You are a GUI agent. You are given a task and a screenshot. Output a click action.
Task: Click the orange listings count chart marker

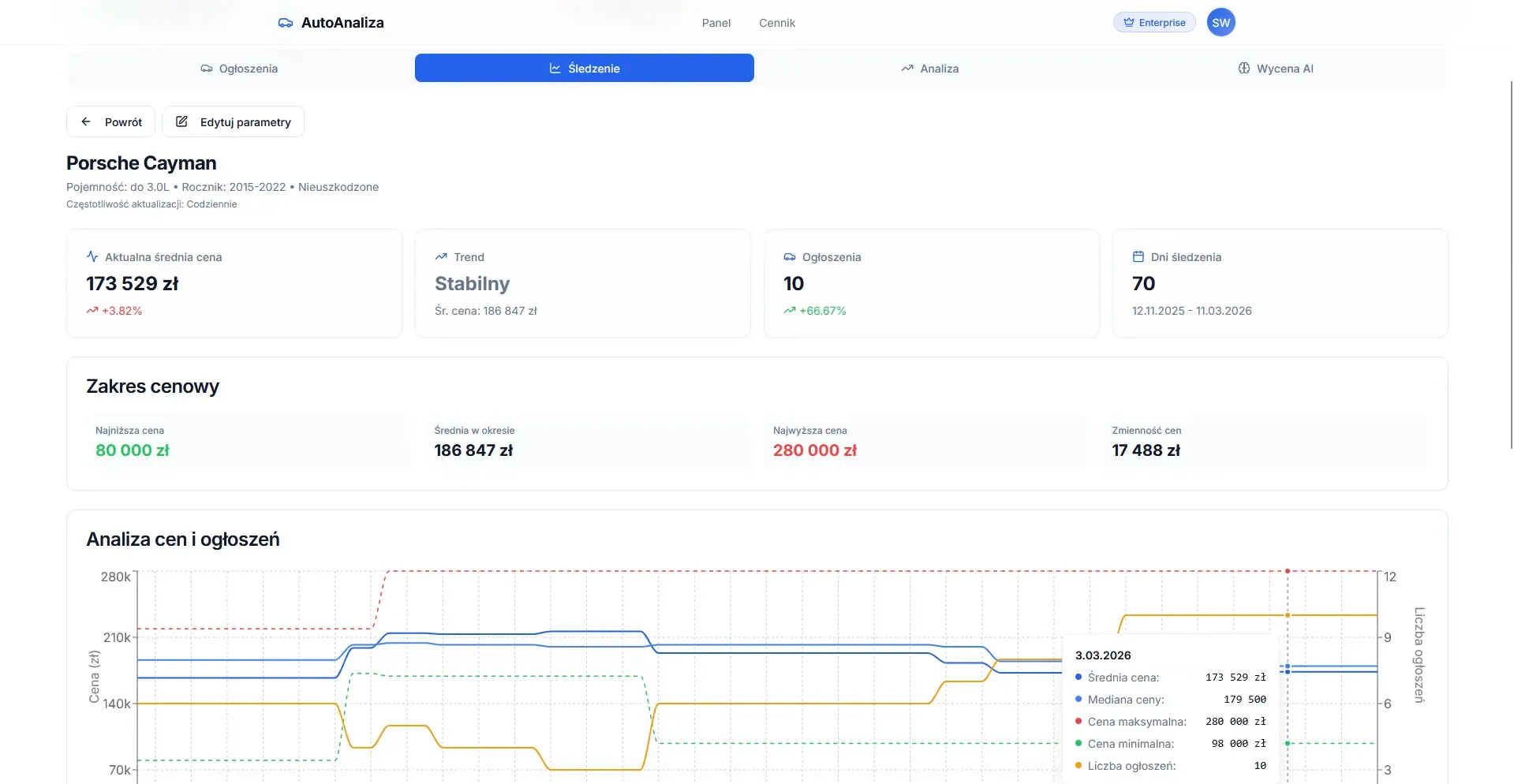1288,615
